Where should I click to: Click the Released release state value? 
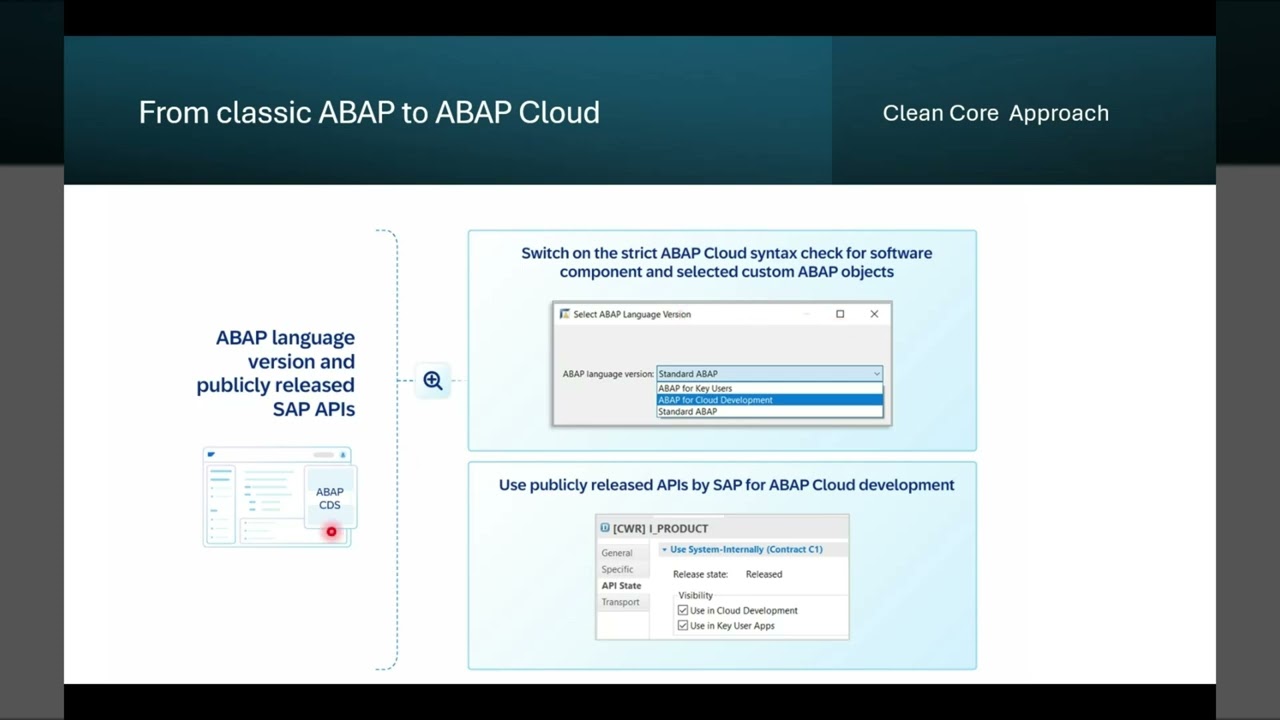point(764,574)
